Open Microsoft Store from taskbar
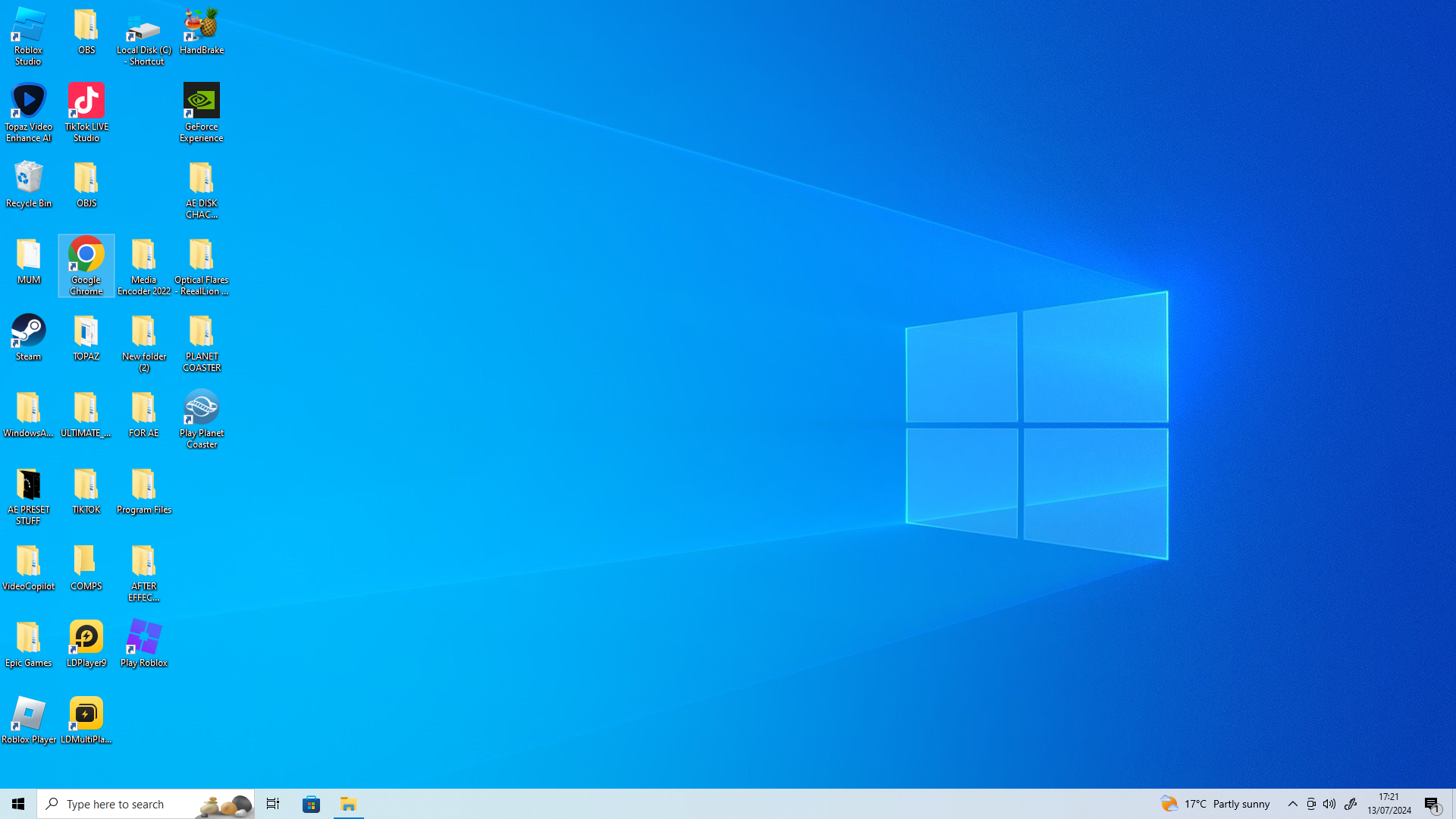This screenshot has width=1456, height=819. point(311,804)
